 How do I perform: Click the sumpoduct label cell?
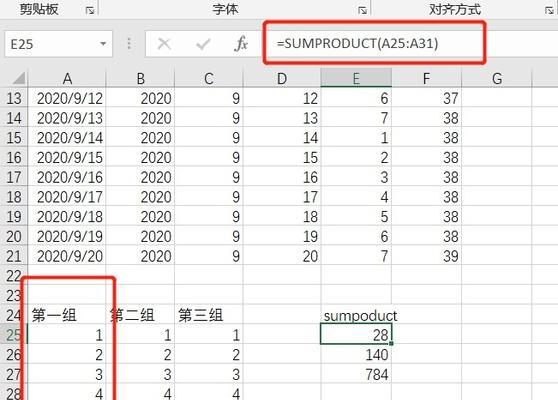[356, 315]
